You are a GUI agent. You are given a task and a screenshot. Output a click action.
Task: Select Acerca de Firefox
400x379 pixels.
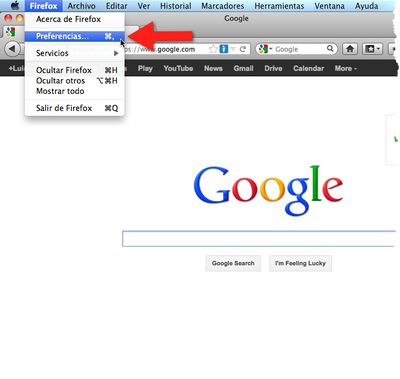tap(75, 19)
